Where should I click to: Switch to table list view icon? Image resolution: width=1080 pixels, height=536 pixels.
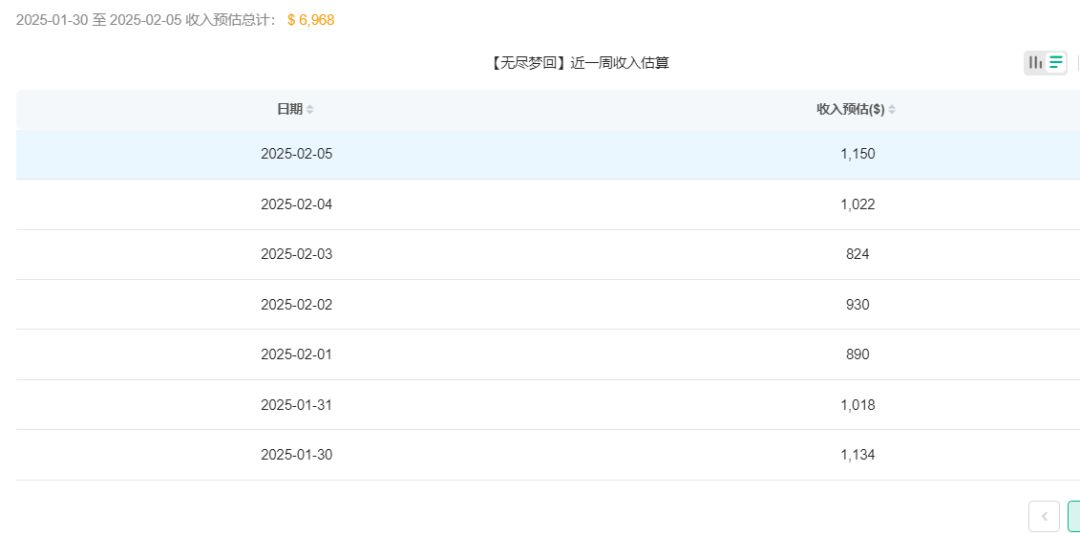point(1056,63)
